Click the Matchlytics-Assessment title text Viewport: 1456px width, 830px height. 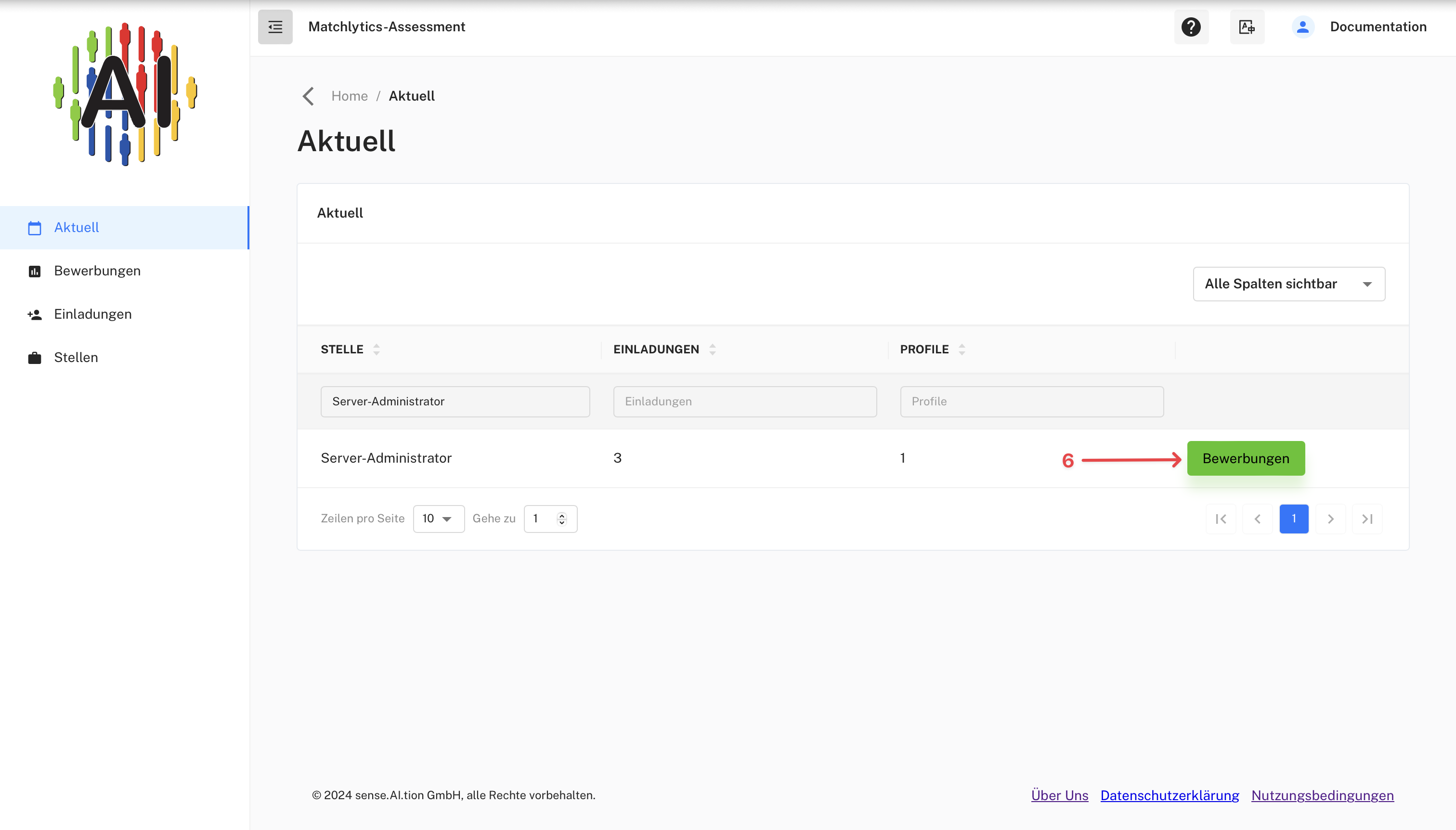(387, 27)
